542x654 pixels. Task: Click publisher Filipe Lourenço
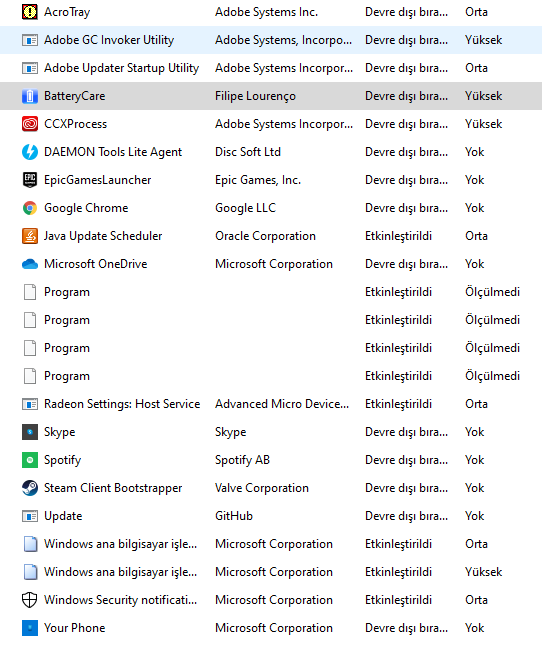(x=255, y=96)
